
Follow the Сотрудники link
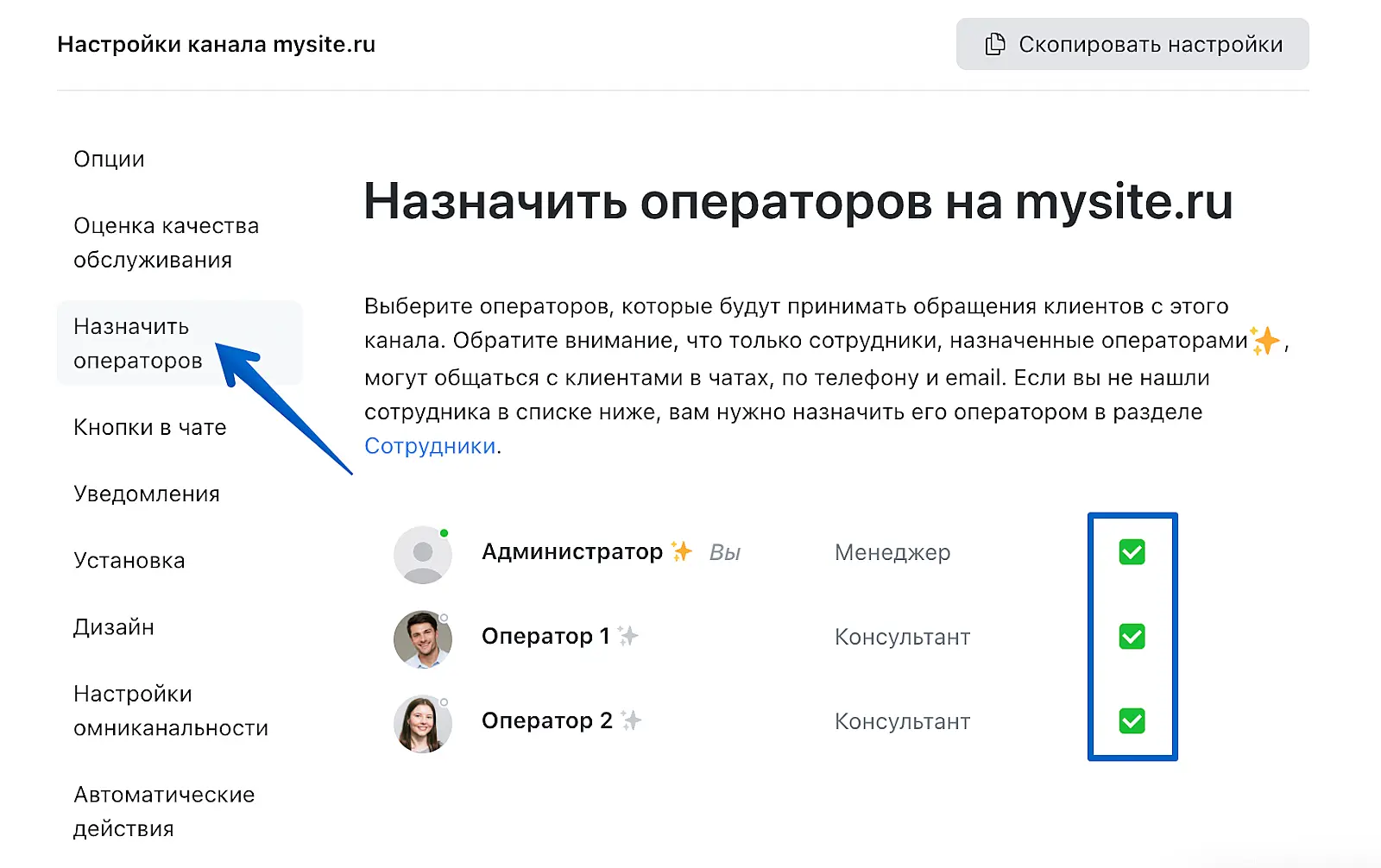click(x=430, y=446)
